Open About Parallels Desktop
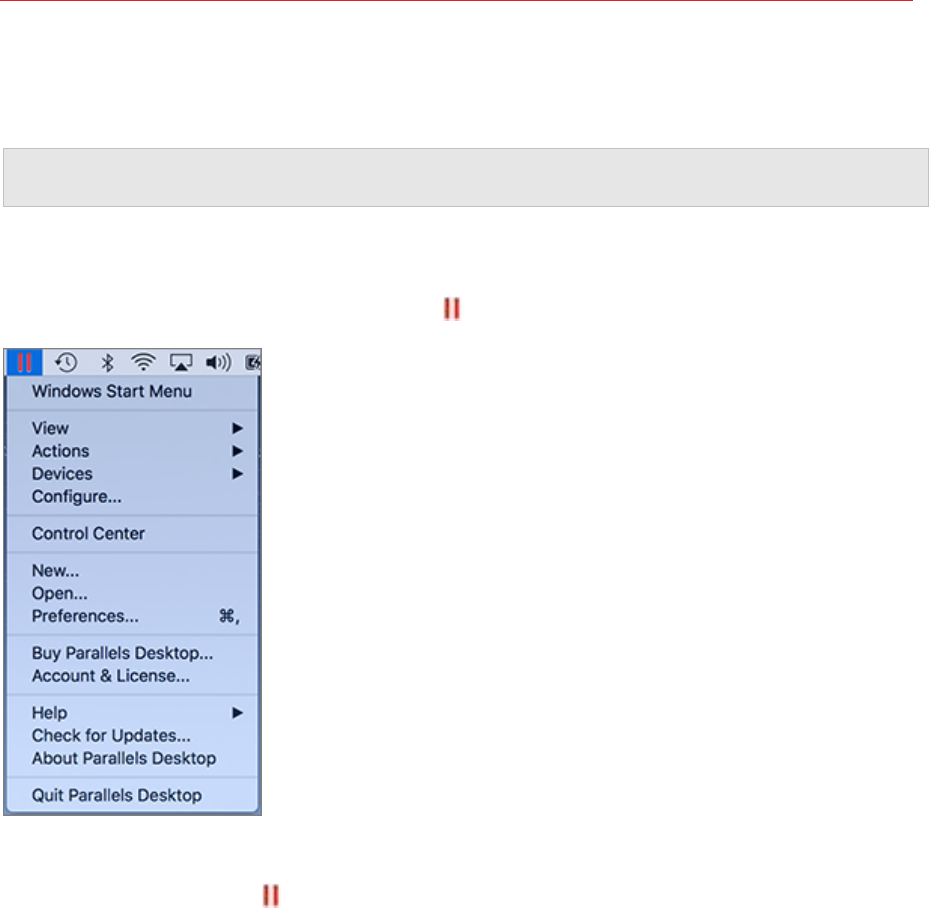Screen dimensions: 929x908 click(133, 758)
